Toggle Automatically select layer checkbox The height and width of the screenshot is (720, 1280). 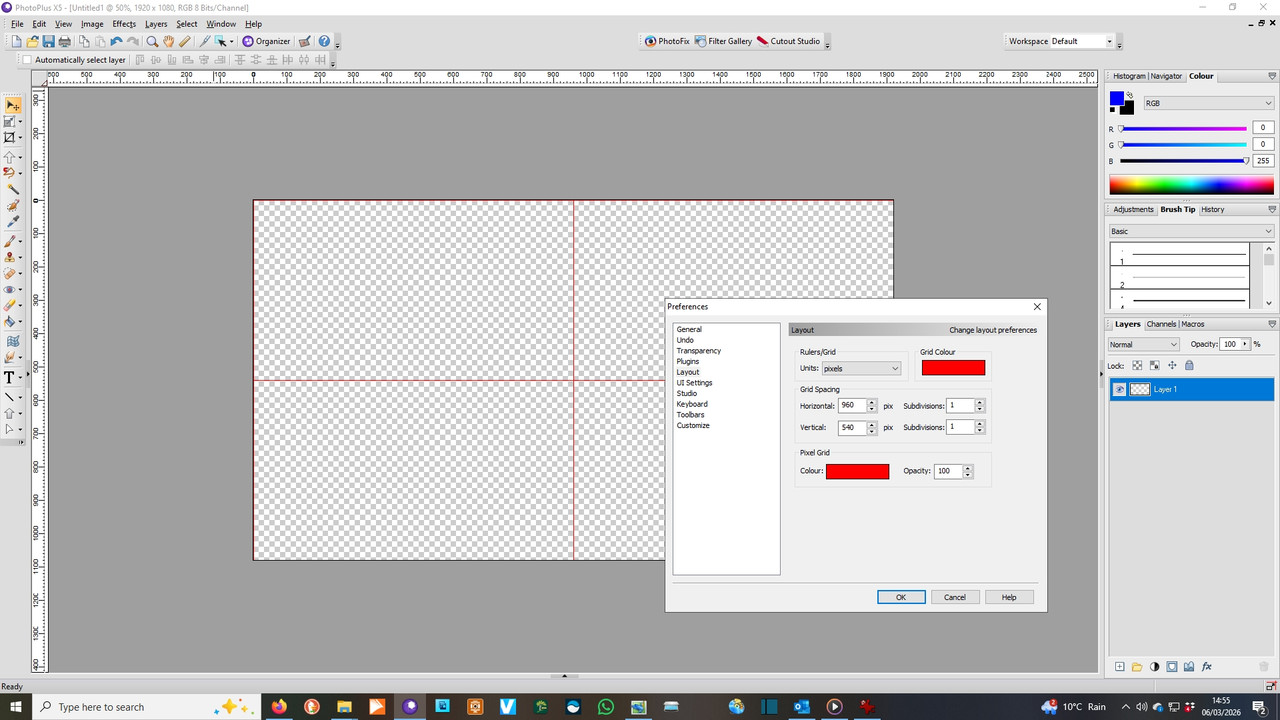[x=27, y=60]
